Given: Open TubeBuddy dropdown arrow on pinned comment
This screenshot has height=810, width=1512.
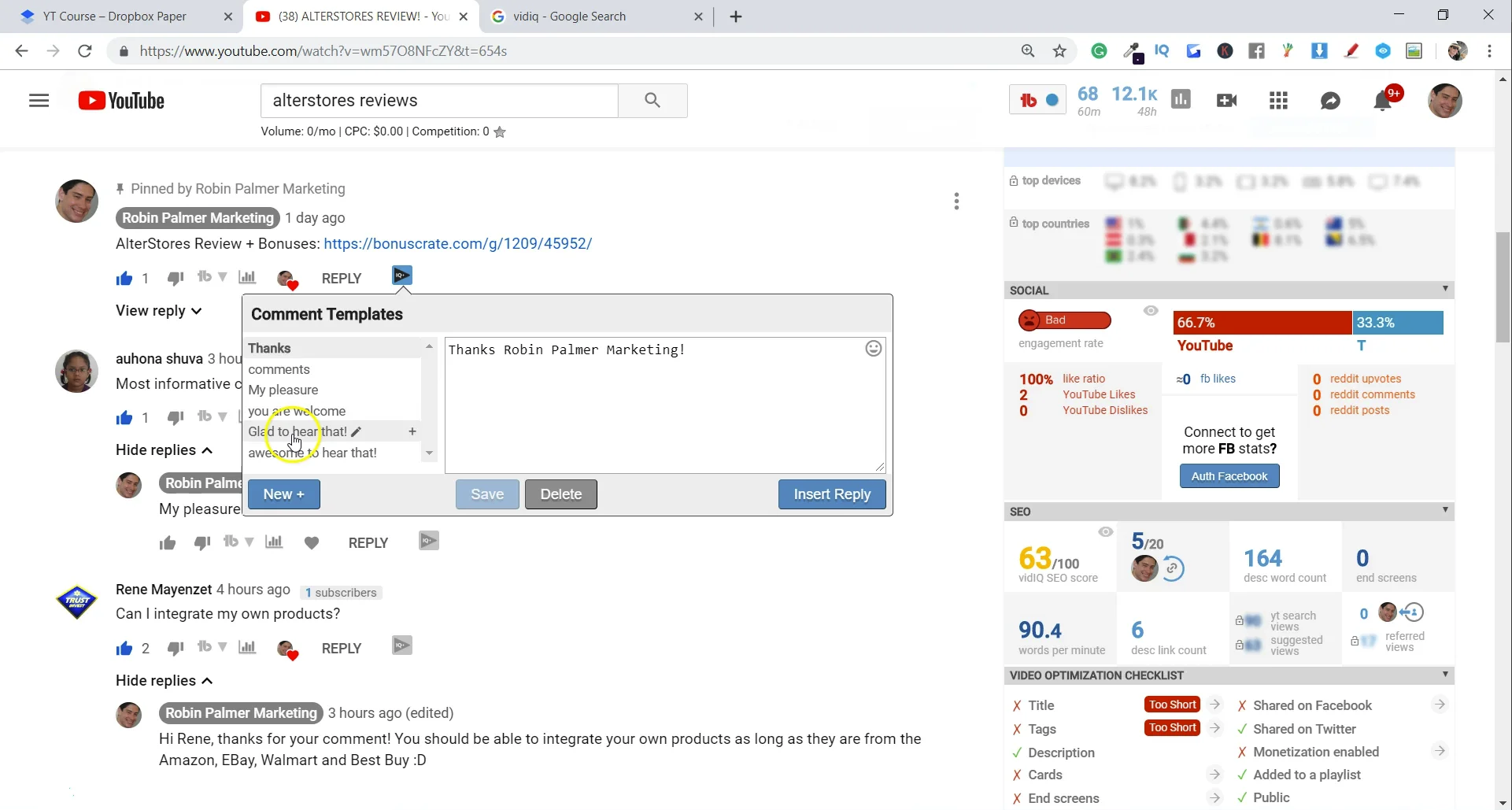Looking at the screenshot, I should pos(223,277).
